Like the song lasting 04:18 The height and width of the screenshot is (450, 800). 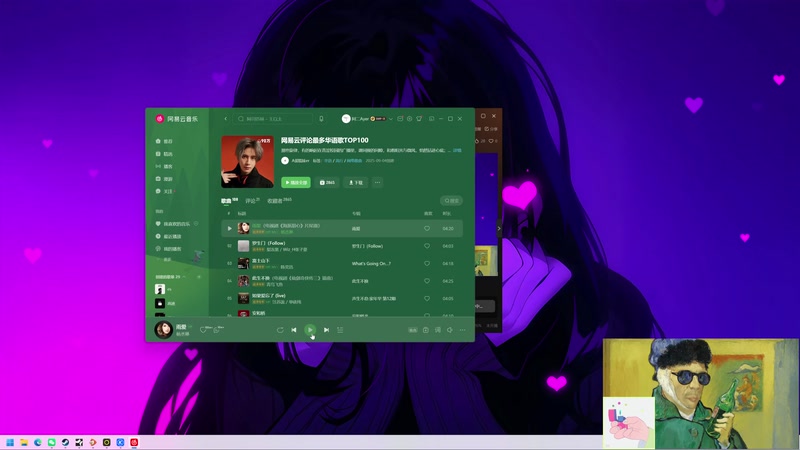coord(427,263)
